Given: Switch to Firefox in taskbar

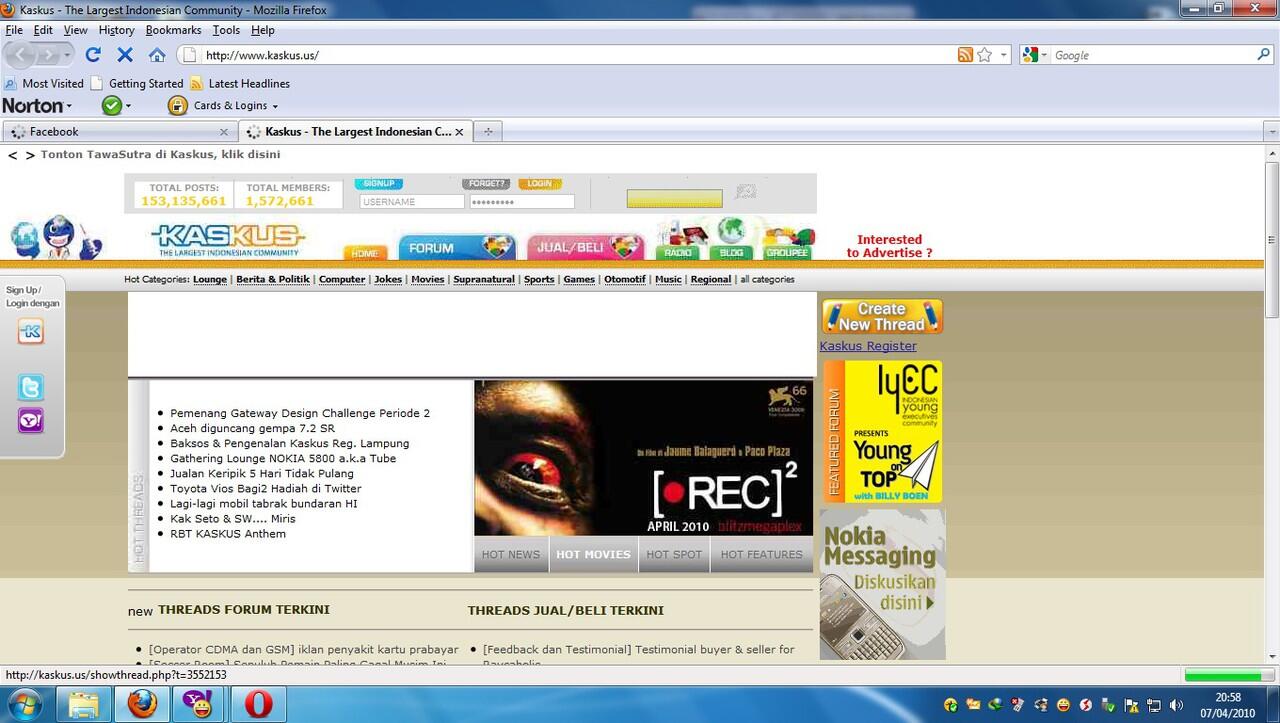Looking at the screenshot, I should 142,705.
